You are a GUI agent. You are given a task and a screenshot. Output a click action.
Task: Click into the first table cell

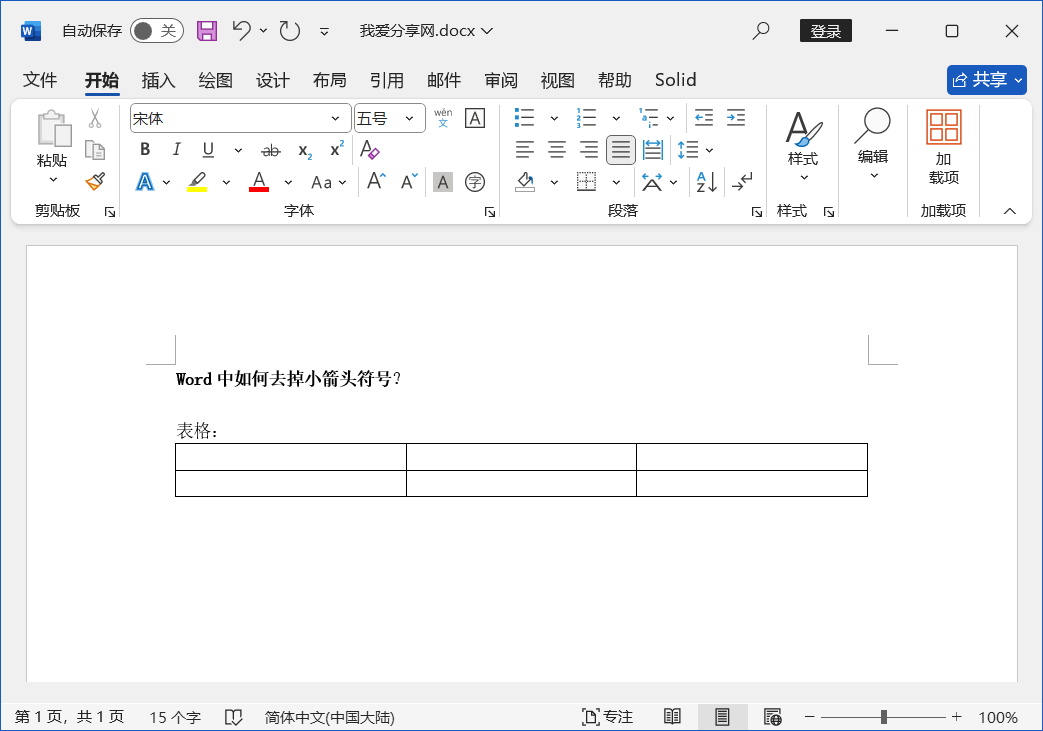[291, 457]
